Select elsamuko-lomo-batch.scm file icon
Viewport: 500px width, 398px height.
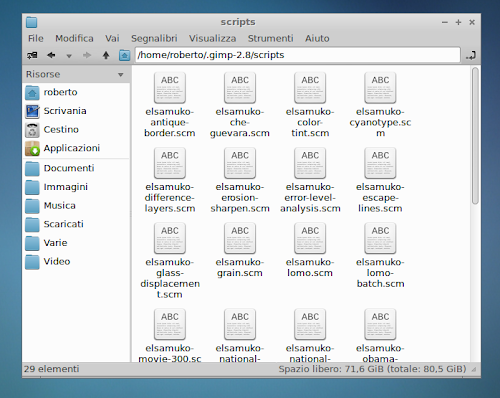pos(380,239)
